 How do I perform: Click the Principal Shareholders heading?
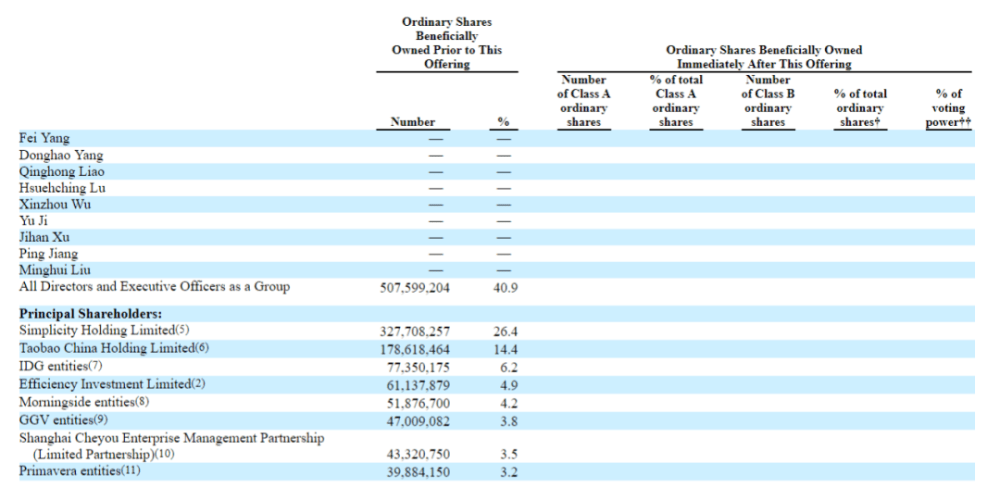91,314
